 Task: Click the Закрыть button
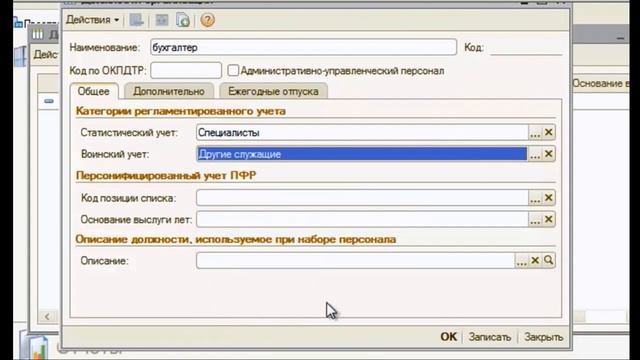coord(543,337)
